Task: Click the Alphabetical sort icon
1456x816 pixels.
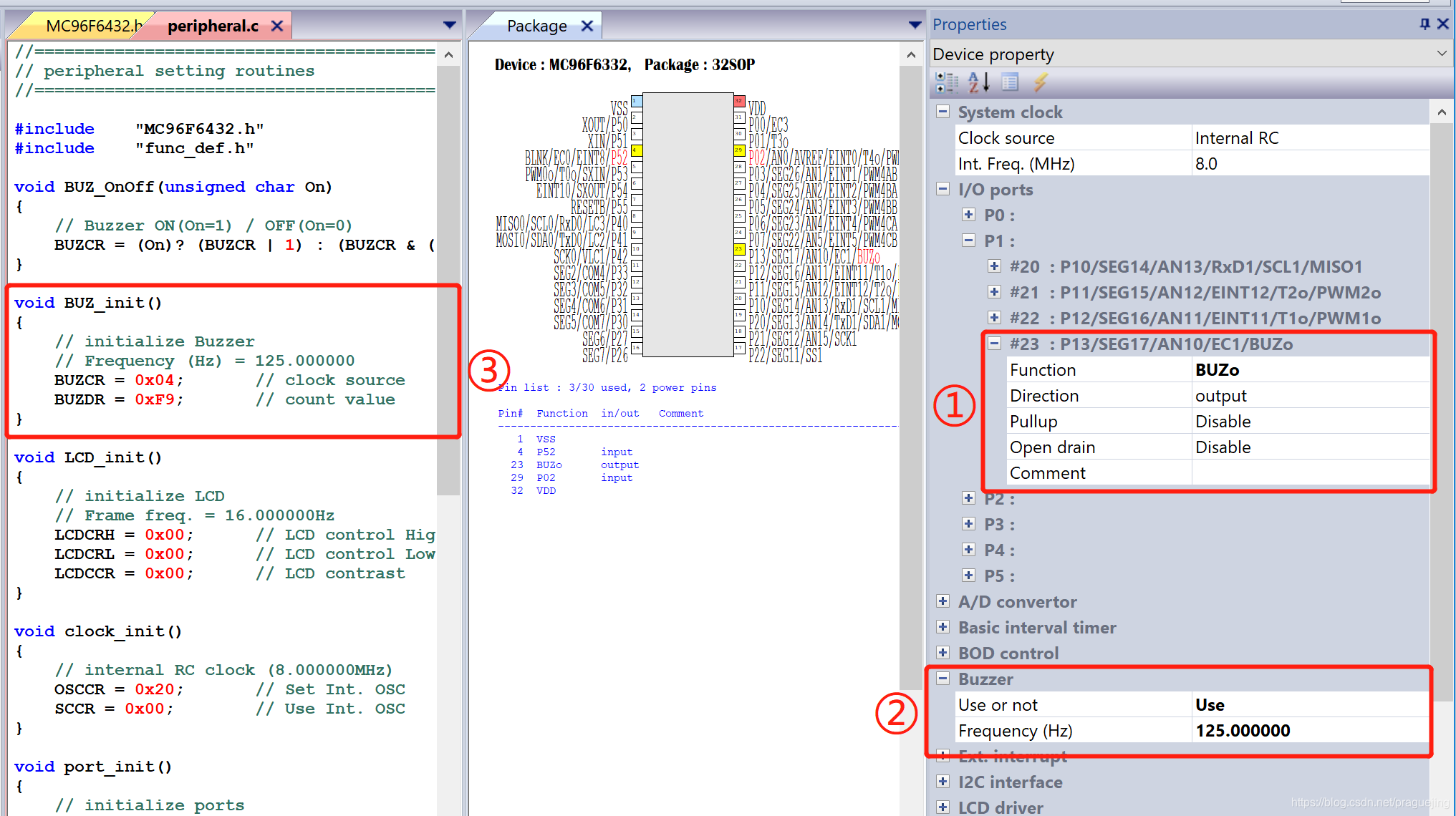Action: coord(978,83)
